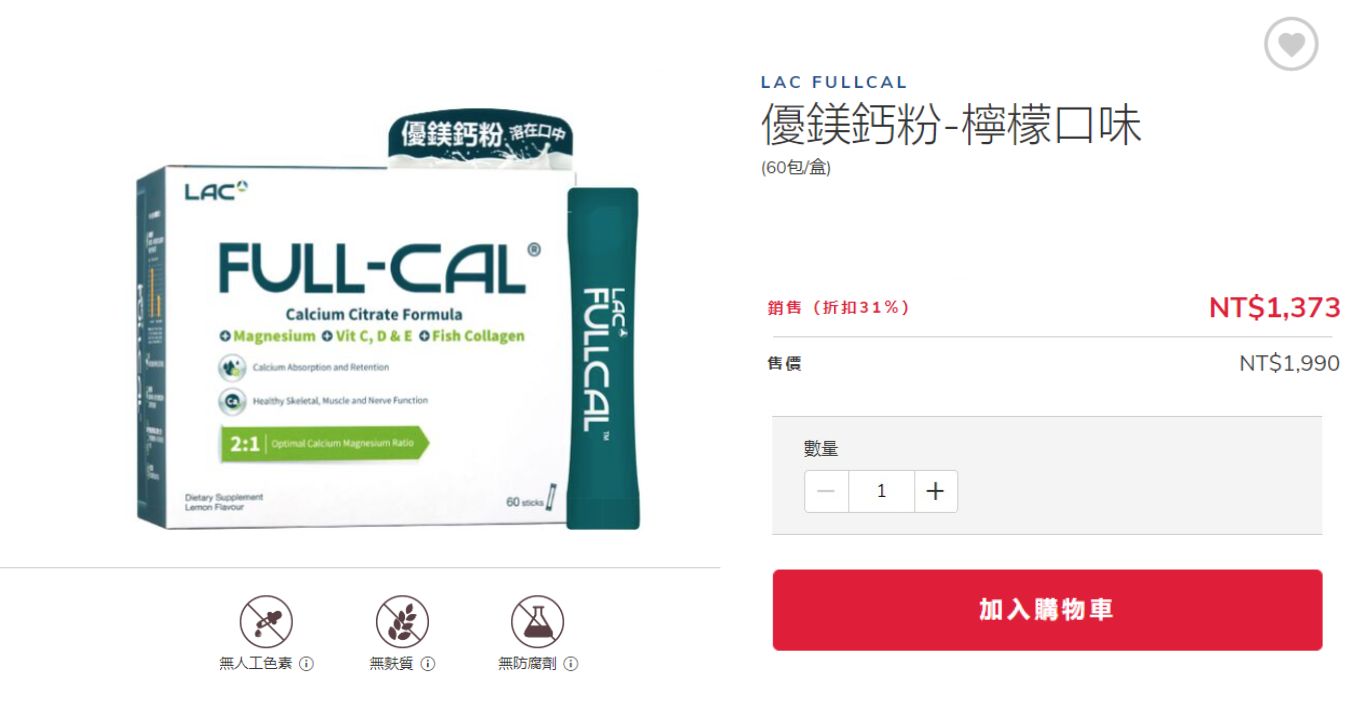The height and width of the screenshot is (702, 1360).
Task: Open info tooltip beside 無麩質
Action: point(428,663)
